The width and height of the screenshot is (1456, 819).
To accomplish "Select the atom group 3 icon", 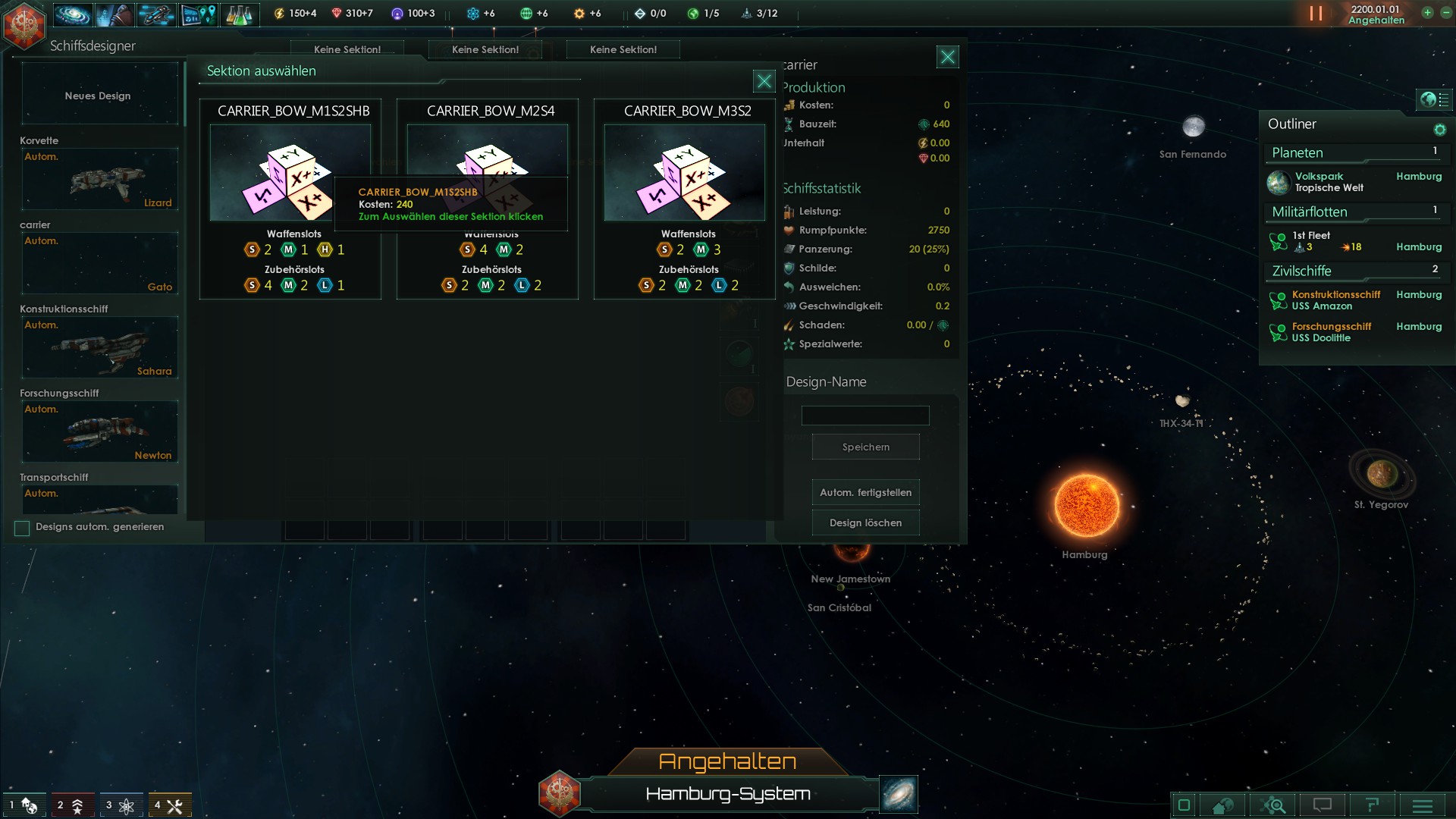I will coord(121,805).
